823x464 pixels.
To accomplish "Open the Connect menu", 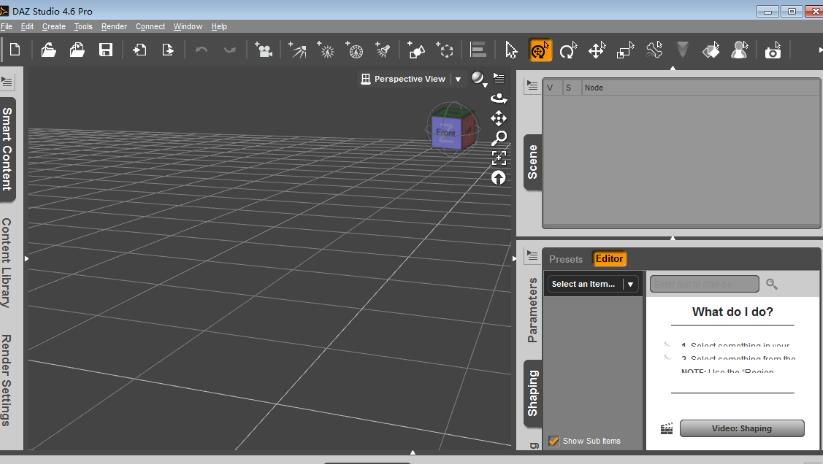I will coord(150,26).
